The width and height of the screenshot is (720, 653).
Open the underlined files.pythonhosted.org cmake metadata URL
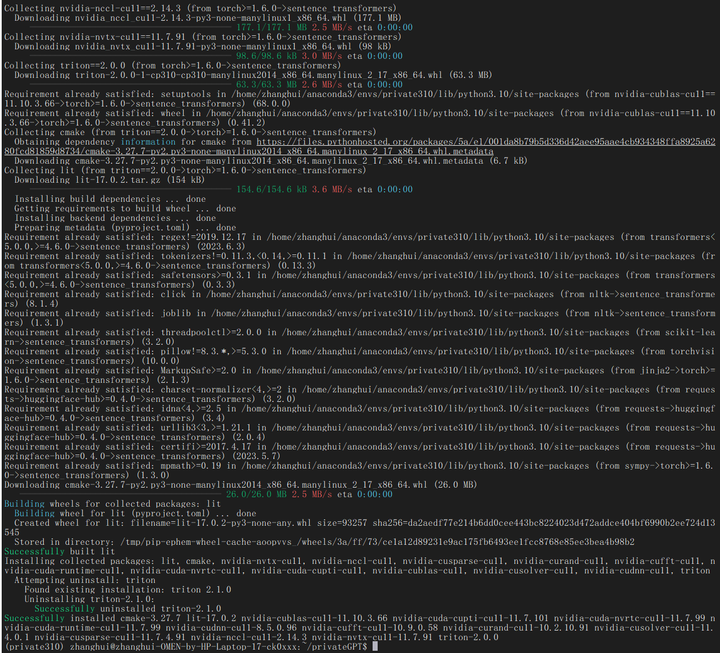(360, 146)
